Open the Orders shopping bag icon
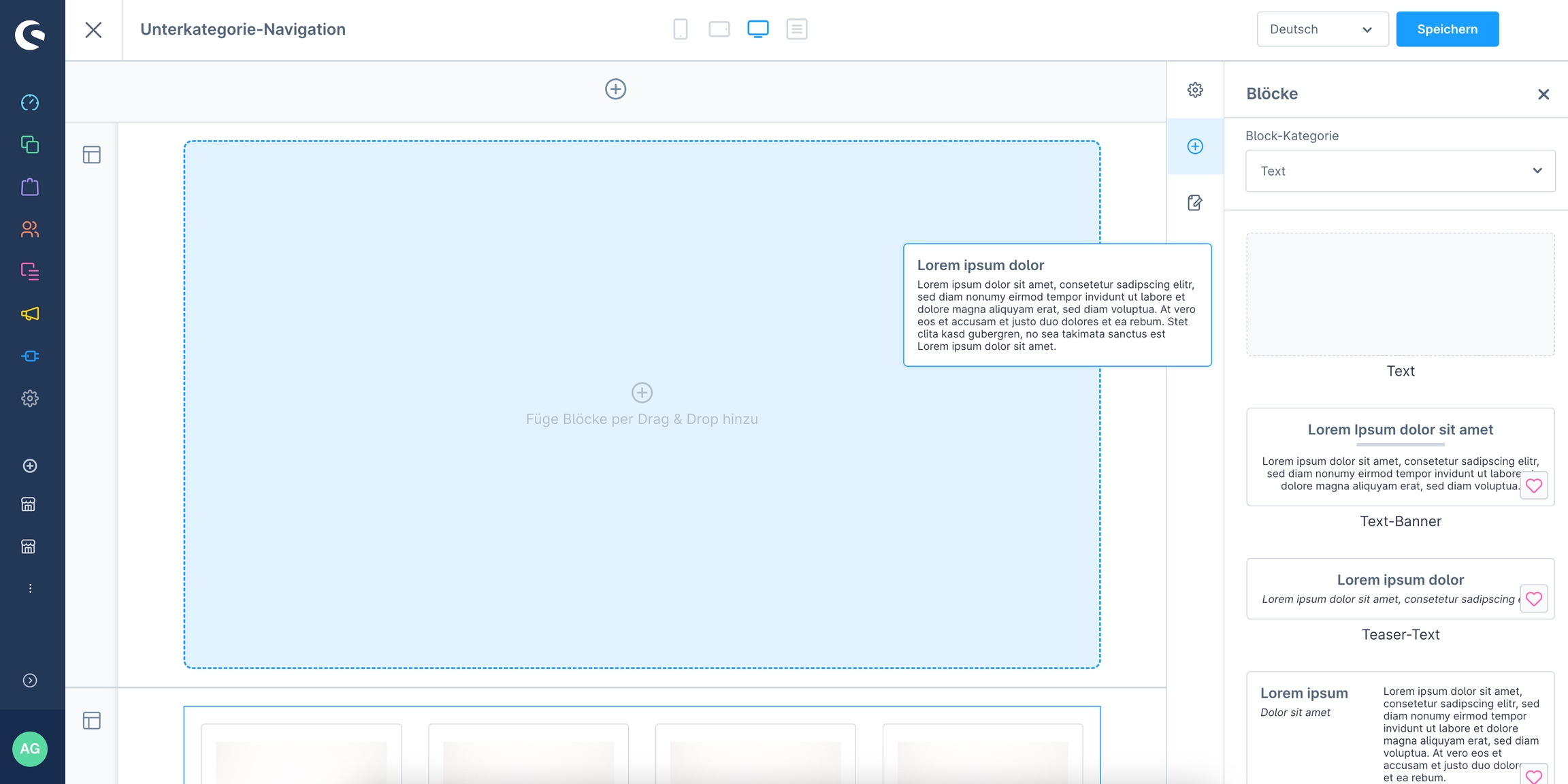1568x784 pixels. (30, 187)
